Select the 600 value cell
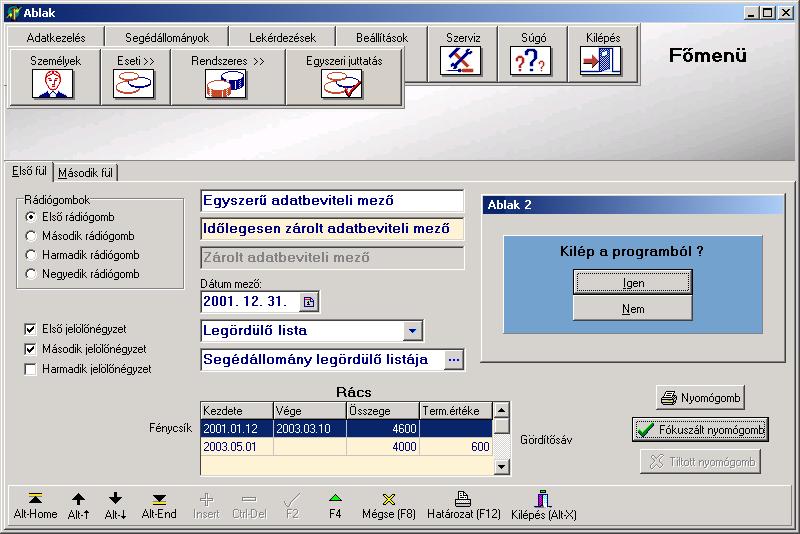Viewport: 800px width, 534px height. click(456, 447)
